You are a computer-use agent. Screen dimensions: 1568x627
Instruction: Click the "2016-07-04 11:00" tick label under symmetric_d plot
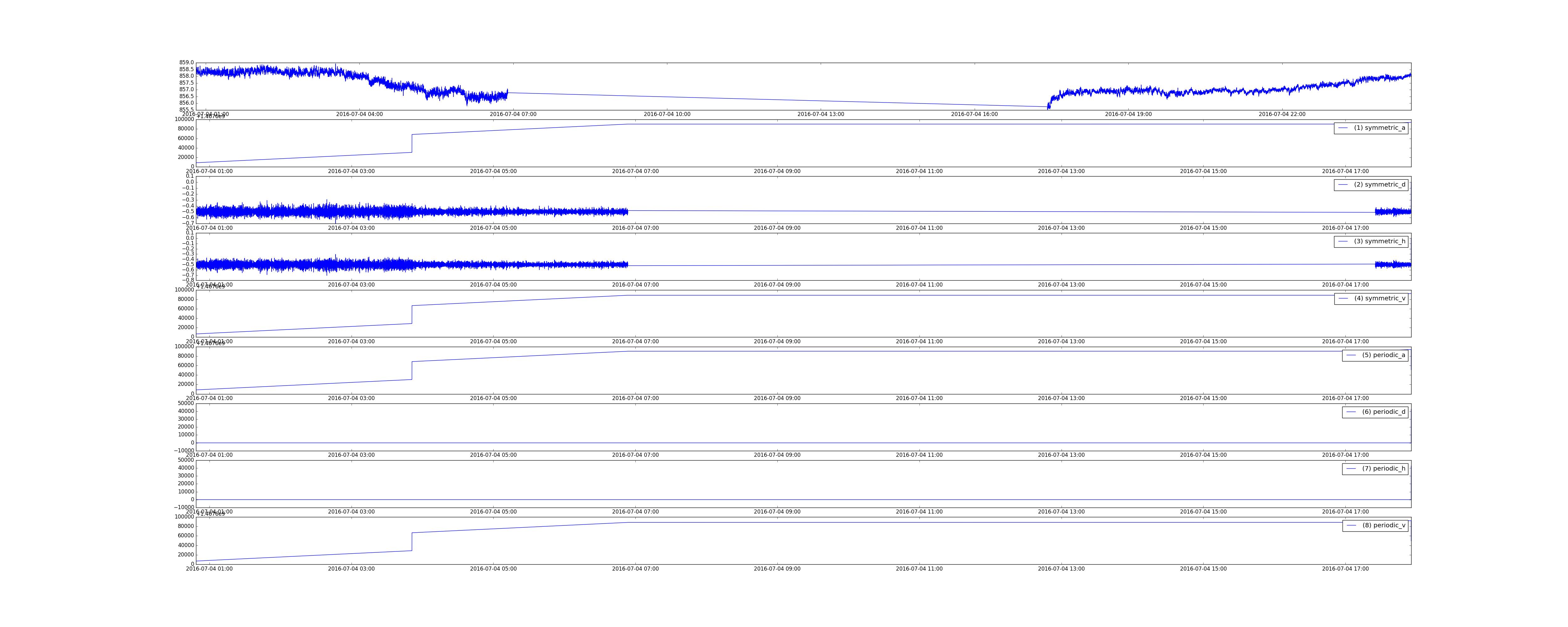[919, 228]
